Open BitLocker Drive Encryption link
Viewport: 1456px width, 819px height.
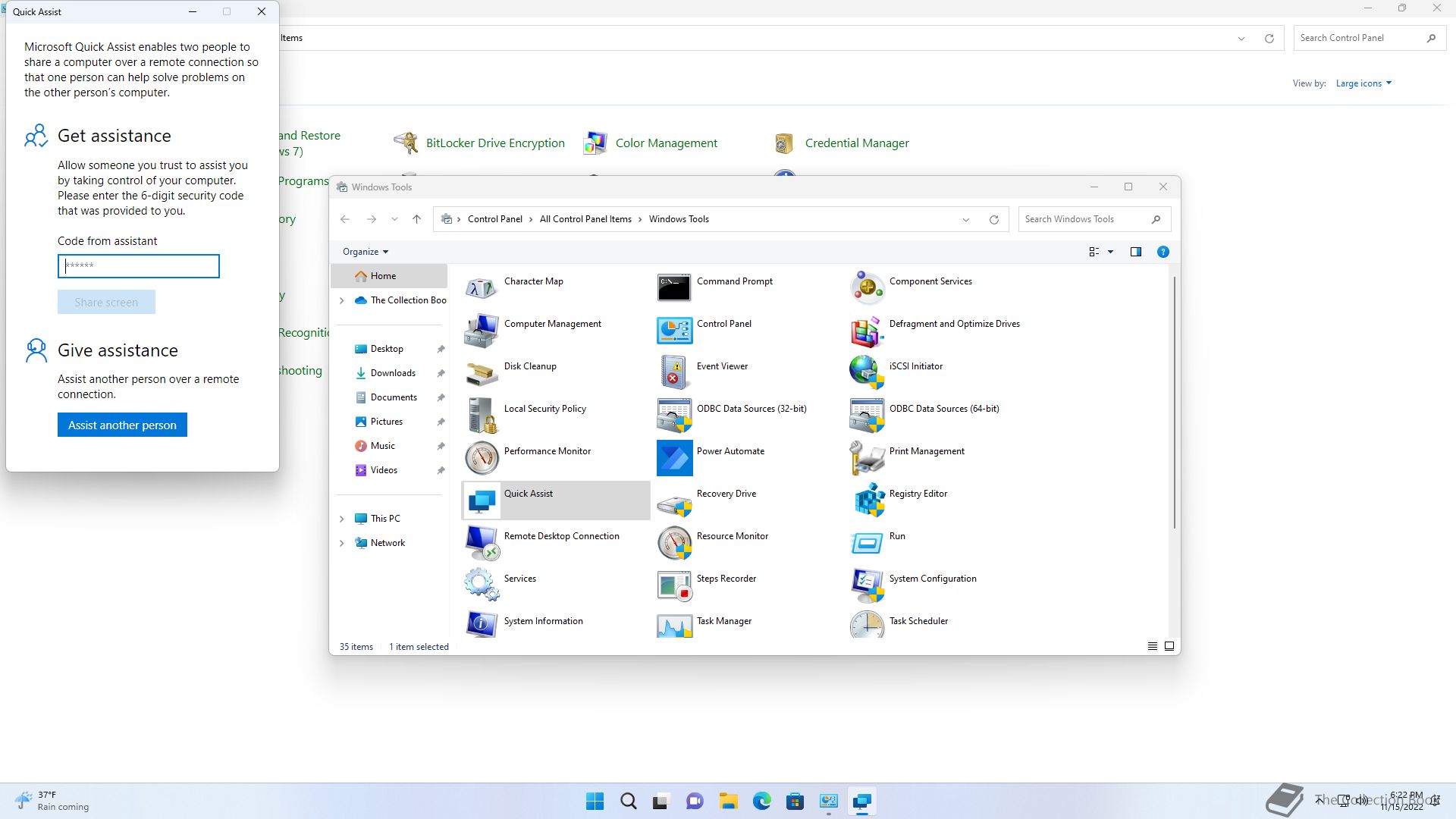[495, 143]
